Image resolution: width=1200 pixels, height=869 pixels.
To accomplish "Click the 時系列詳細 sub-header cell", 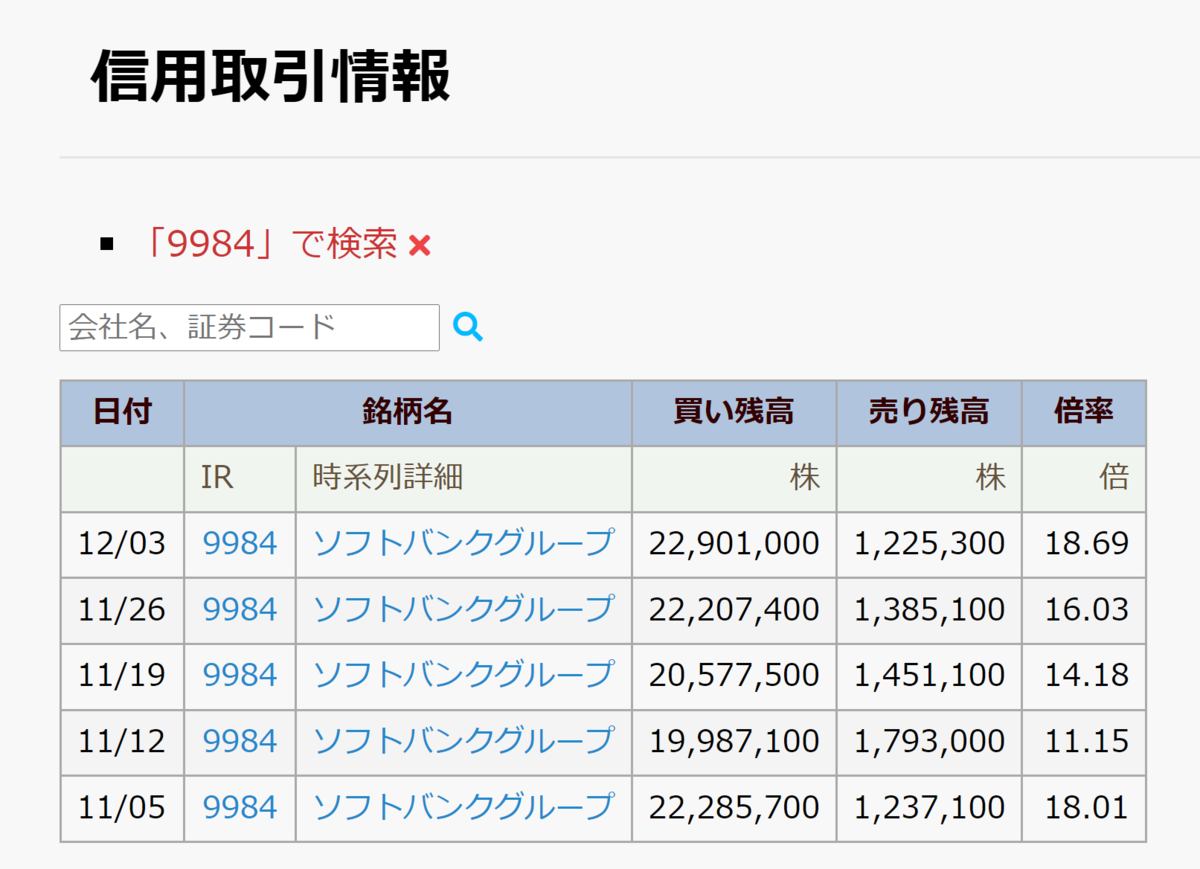I will click(x=464, y=478).
